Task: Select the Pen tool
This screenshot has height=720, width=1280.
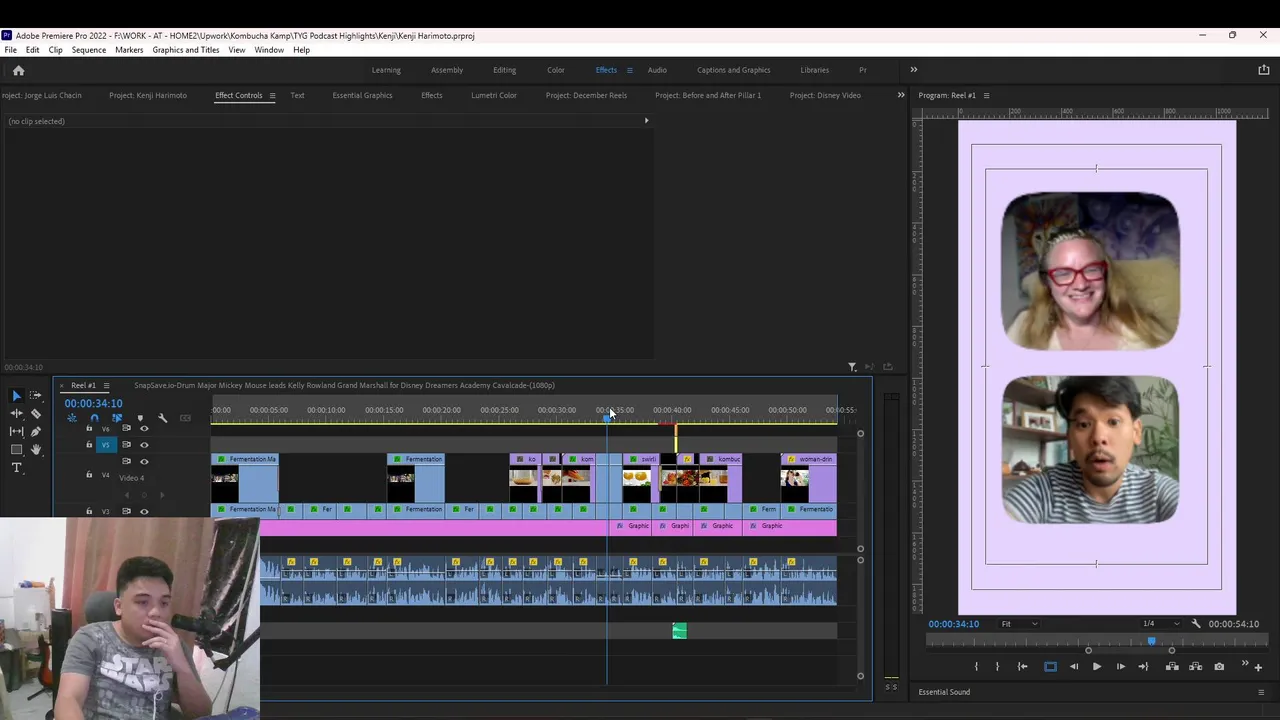Action: [x=36, y=431]
